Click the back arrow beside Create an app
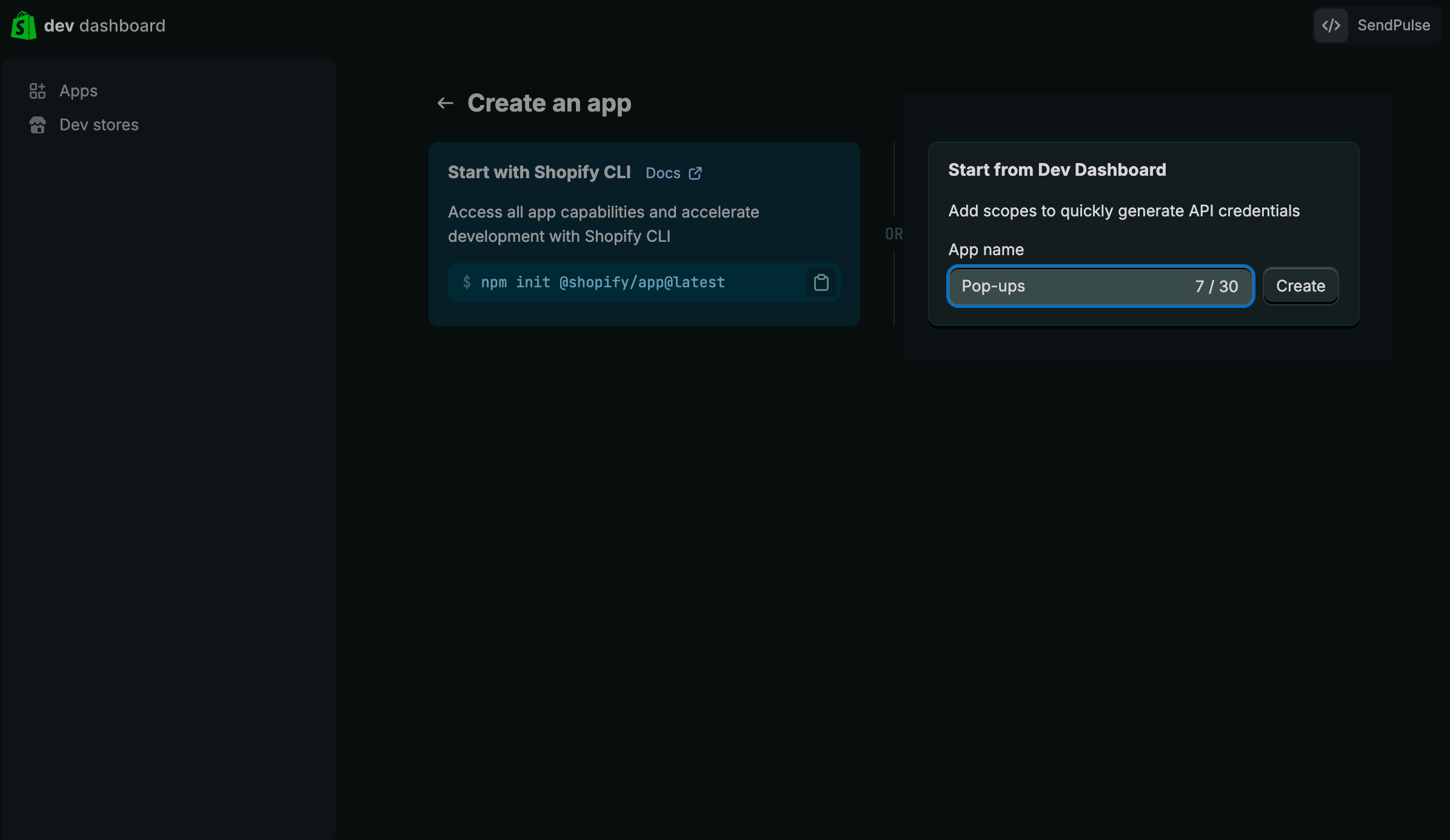The height and width of the screenshot is (840, 1450). point(446,104)
